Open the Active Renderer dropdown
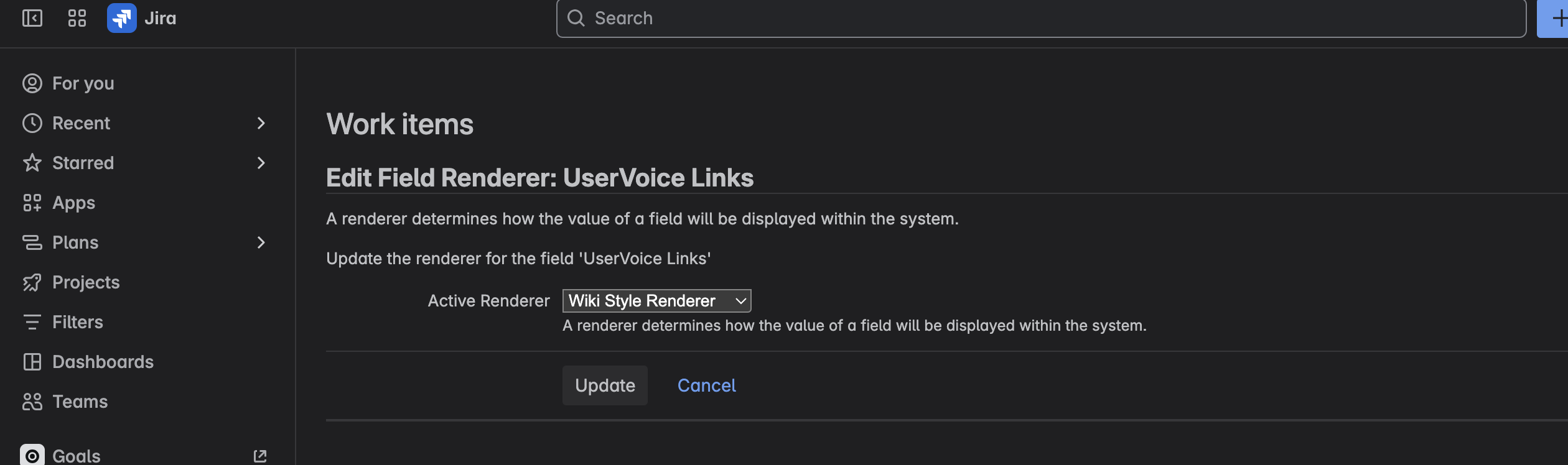The width and height of the screenshot is (1568, 465). pos(655,300)
